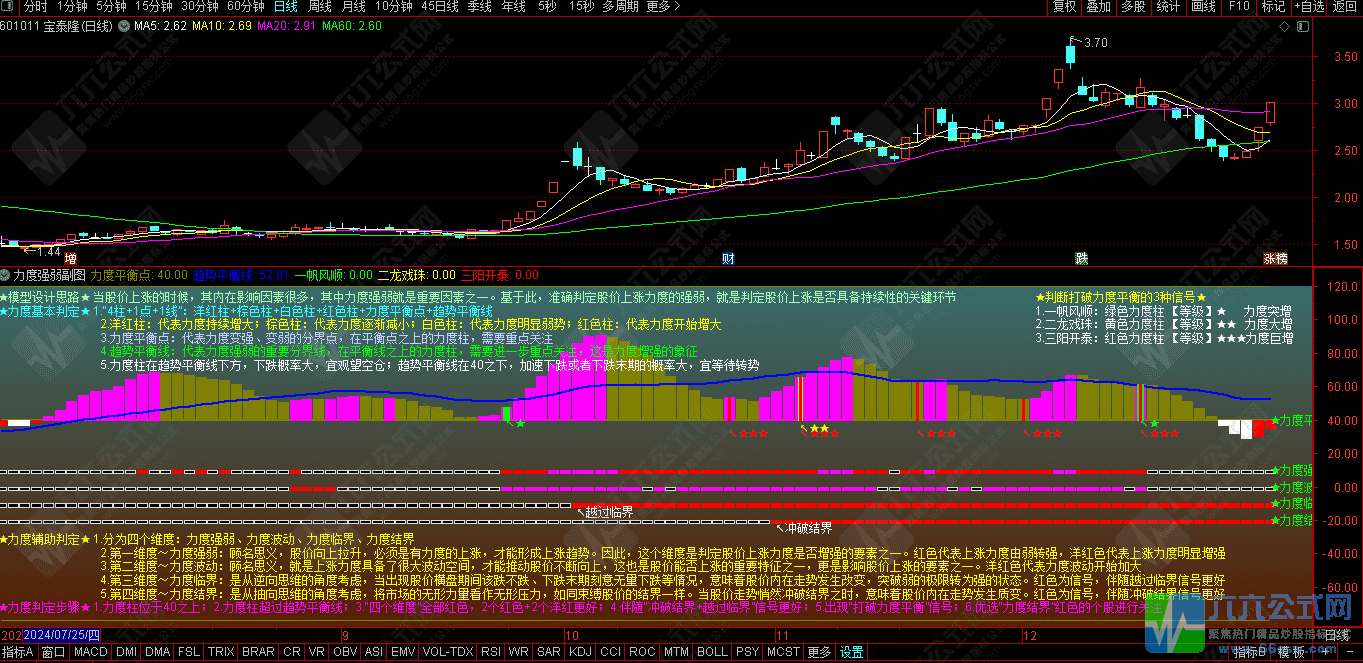
Task: Click the 返回 button
Action: click(1345, 7)
